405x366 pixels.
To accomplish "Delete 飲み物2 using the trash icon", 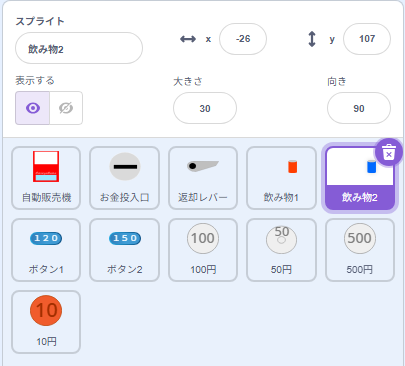I will (389, 153).
